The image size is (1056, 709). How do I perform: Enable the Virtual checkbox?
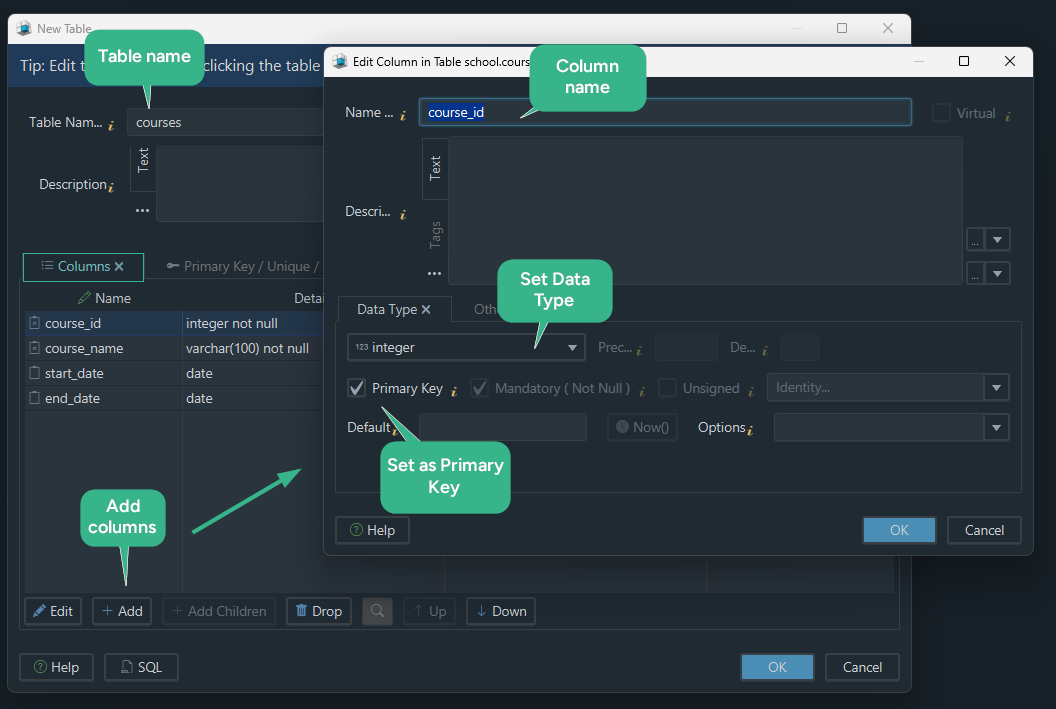point(941,112)
